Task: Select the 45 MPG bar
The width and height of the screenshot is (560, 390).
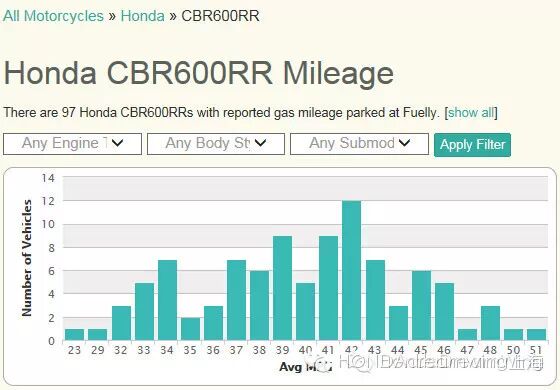Action: pos(421,305)
